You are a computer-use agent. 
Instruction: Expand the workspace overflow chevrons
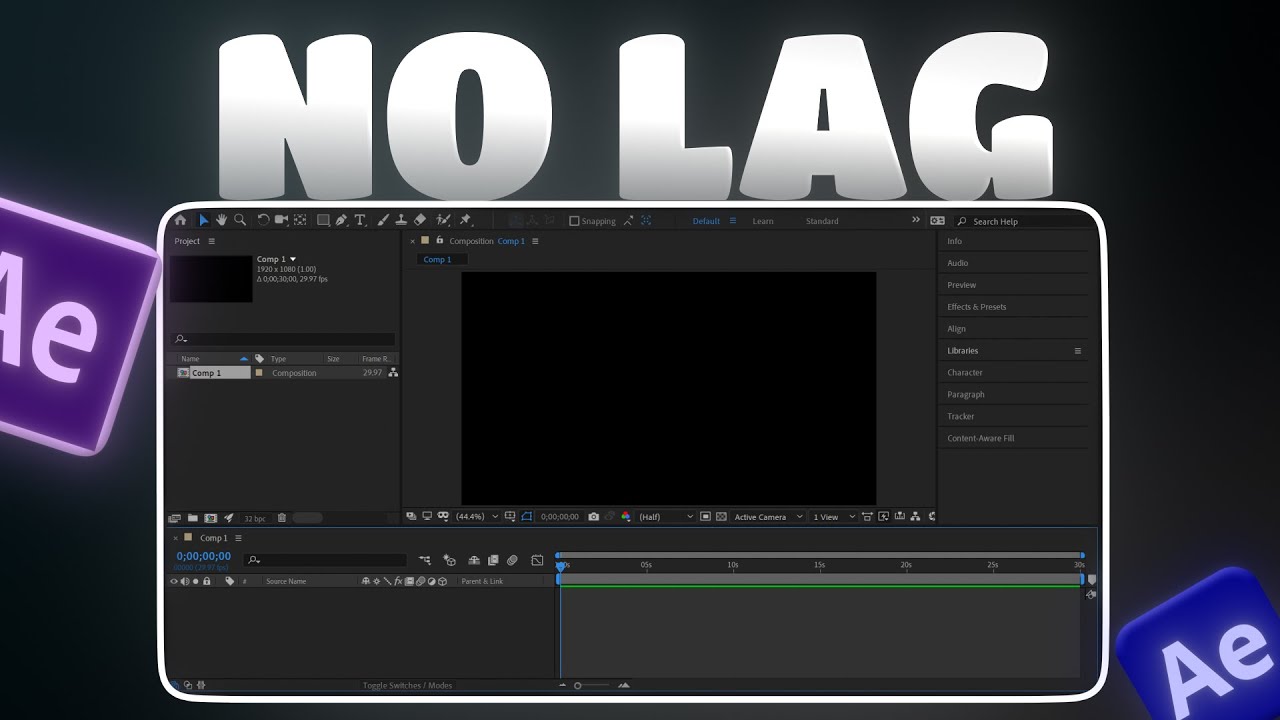[915, 220]
